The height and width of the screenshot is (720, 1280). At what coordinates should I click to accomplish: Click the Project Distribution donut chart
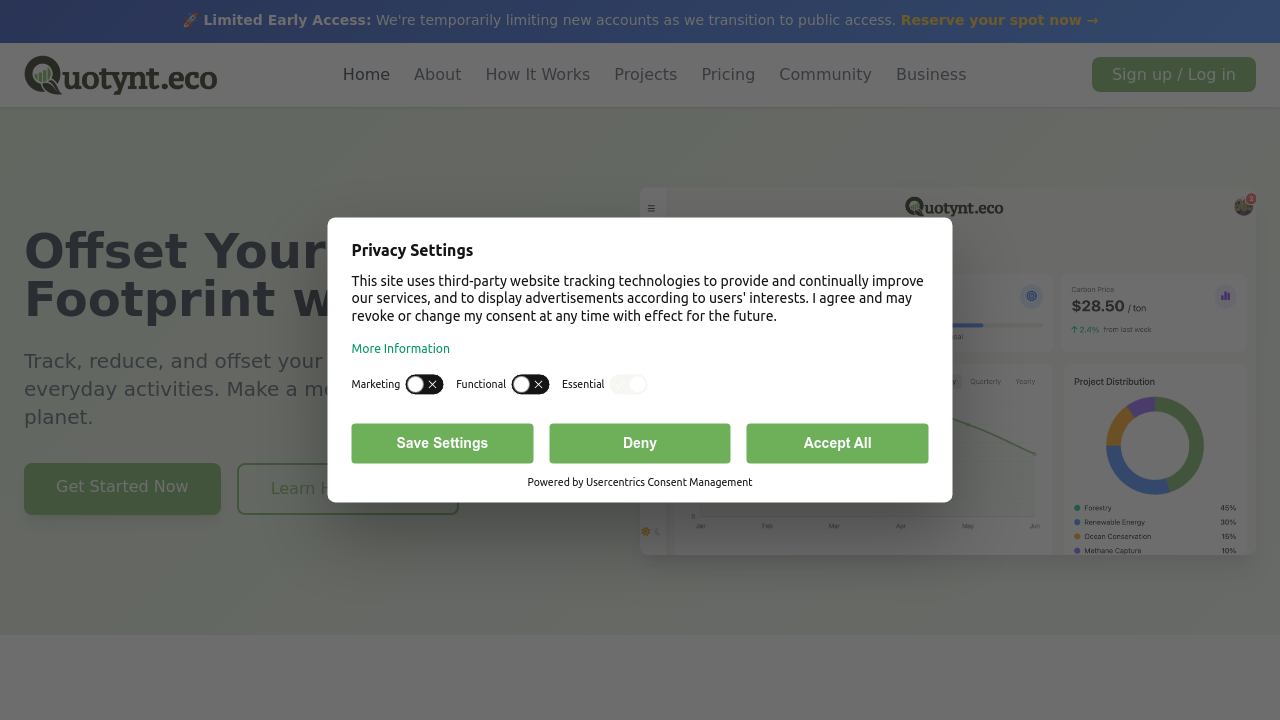tap(1154, 445)
